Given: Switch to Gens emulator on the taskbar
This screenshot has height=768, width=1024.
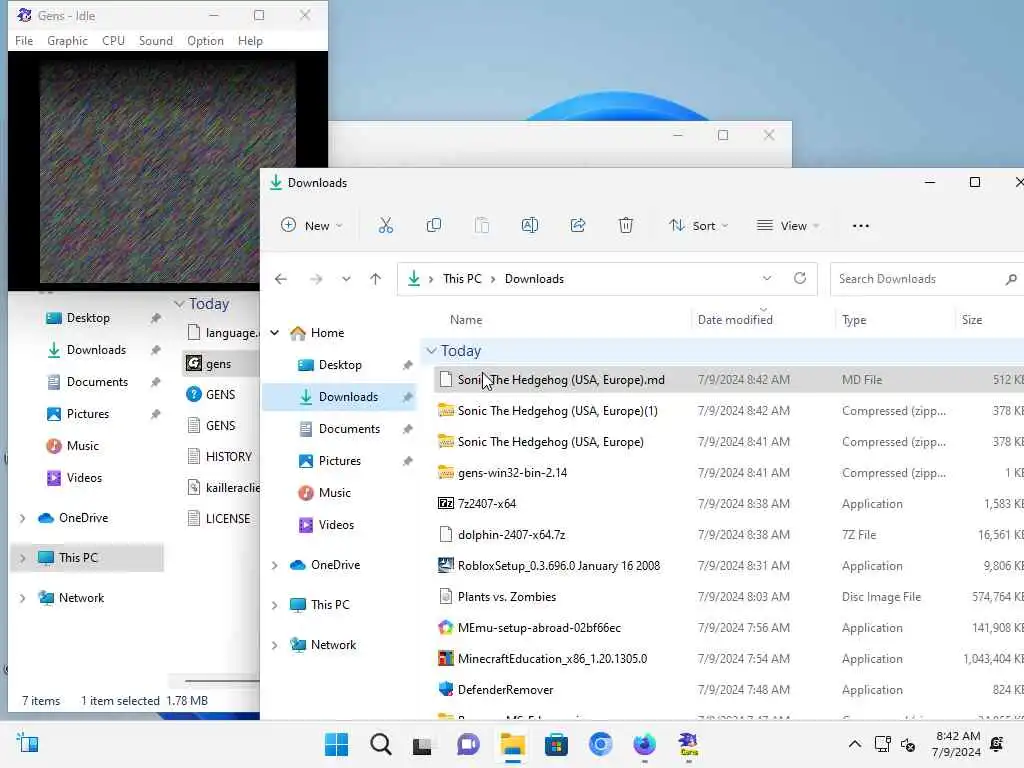Looking at the screenshot, I should pyautogui.click(x=688, y=744).
